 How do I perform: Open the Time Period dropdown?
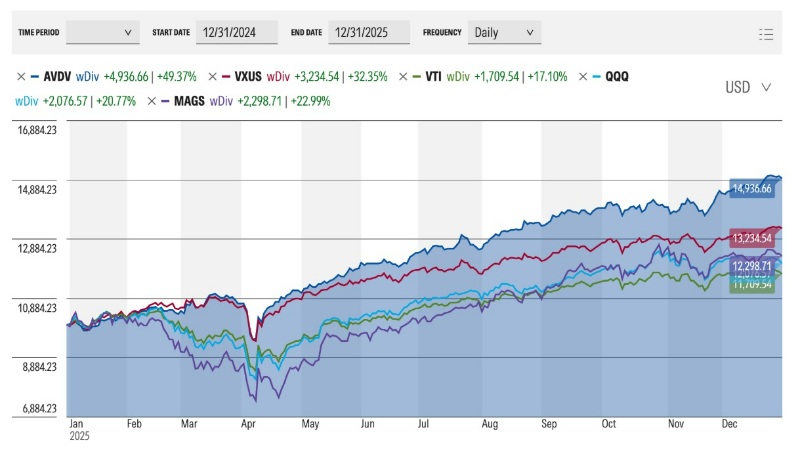click(103, 32)
